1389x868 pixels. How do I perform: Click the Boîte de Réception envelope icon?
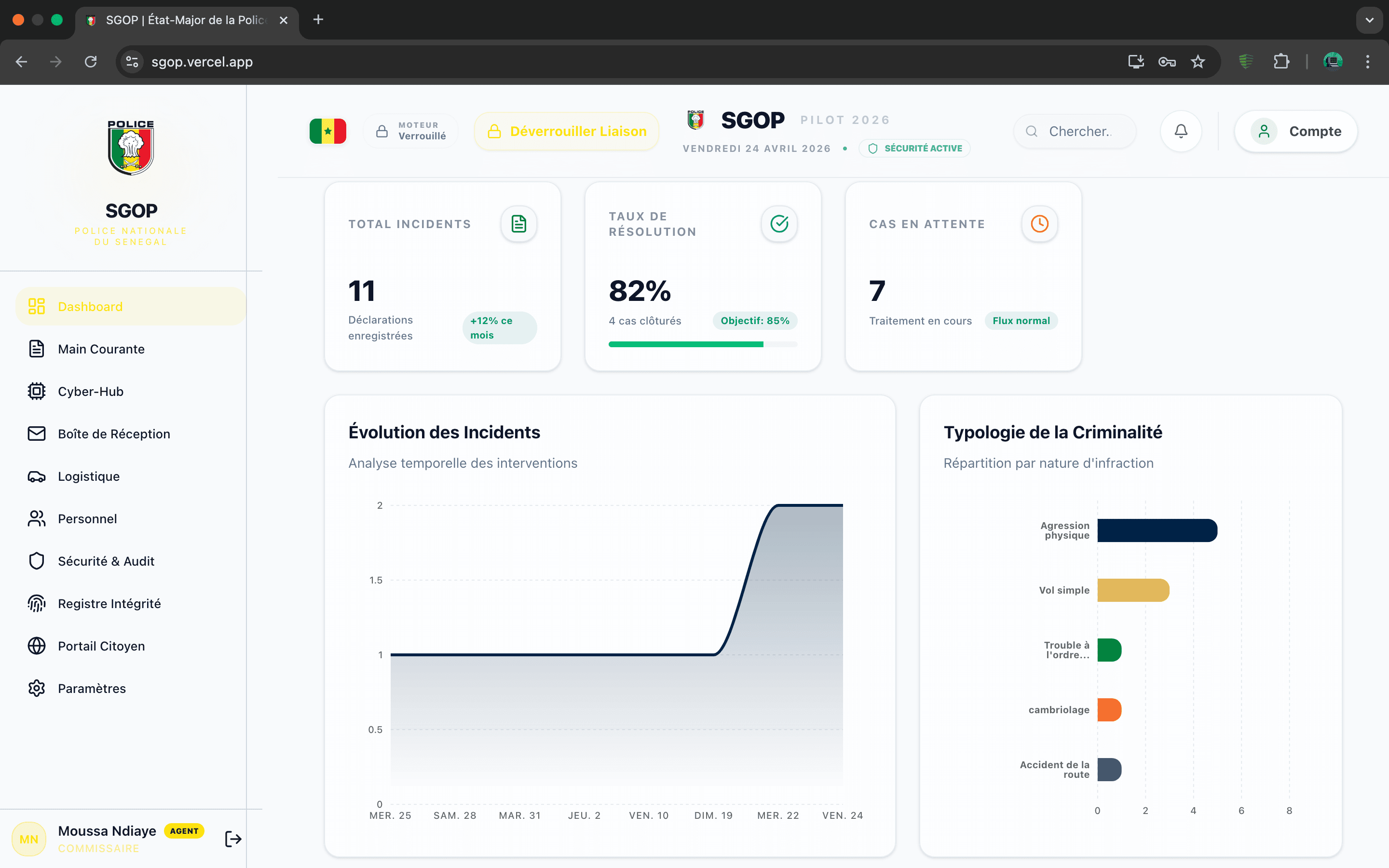pyautogui.click(x=36, y=434)
